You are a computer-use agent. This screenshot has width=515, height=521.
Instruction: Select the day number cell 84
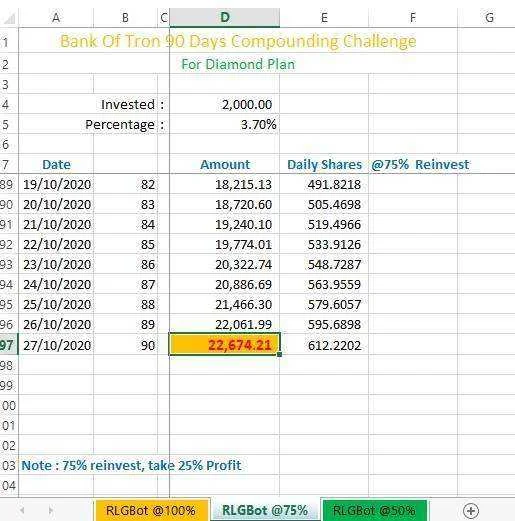(x=125, y=224)
